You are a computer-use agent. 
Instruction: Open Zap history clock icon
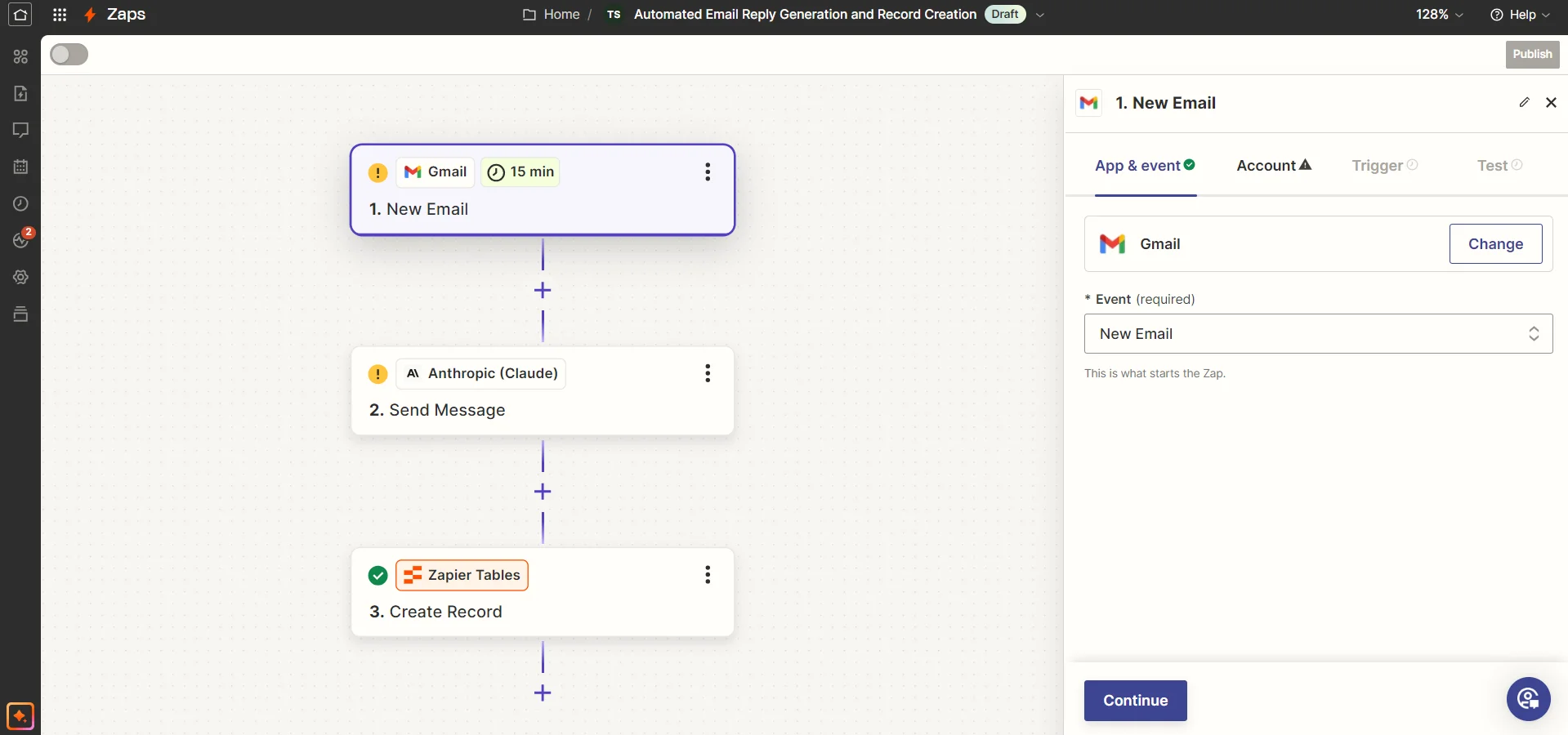pos(20,203)
